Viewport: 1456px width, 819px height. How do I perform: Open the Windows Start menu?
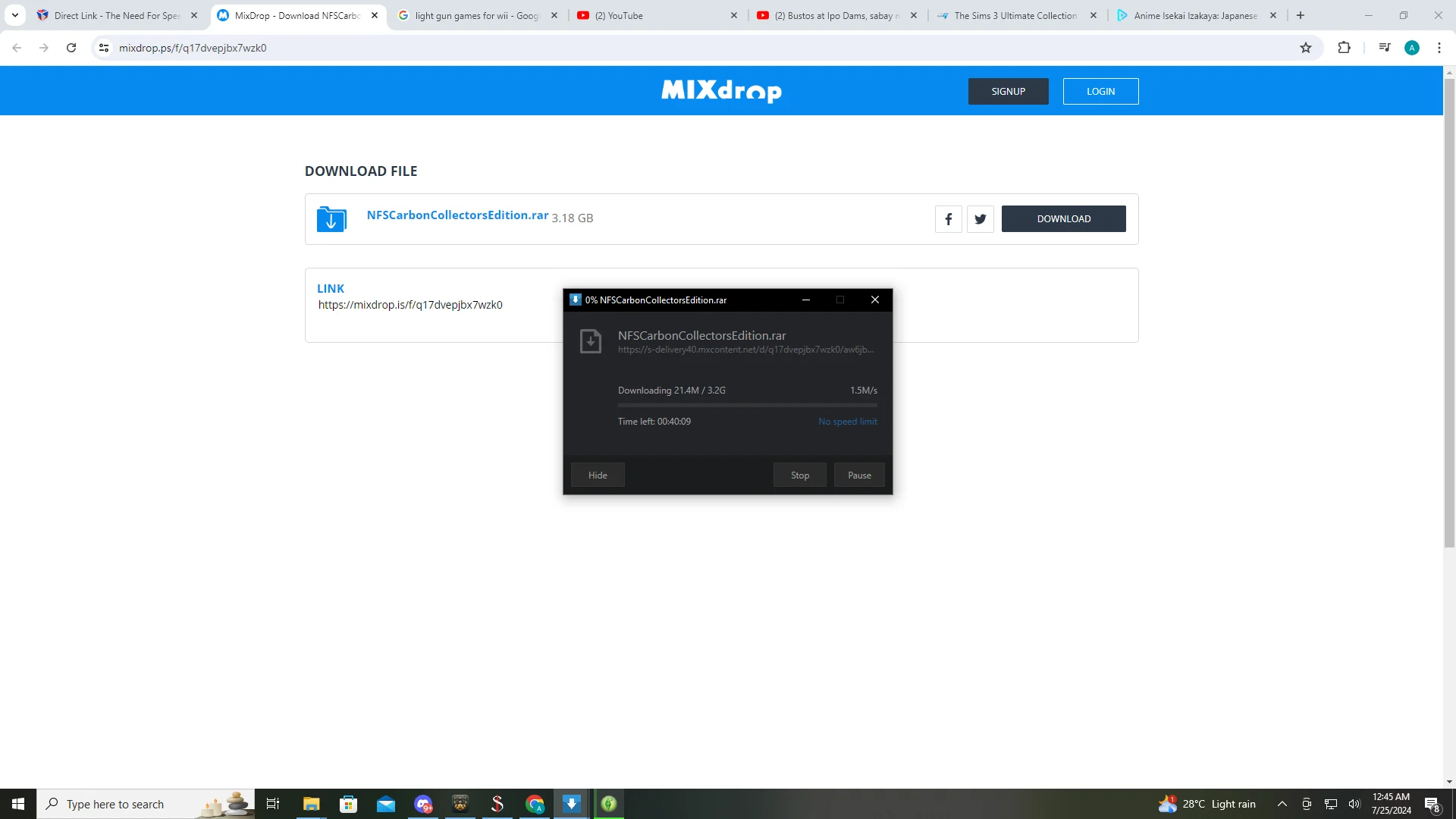18,804
